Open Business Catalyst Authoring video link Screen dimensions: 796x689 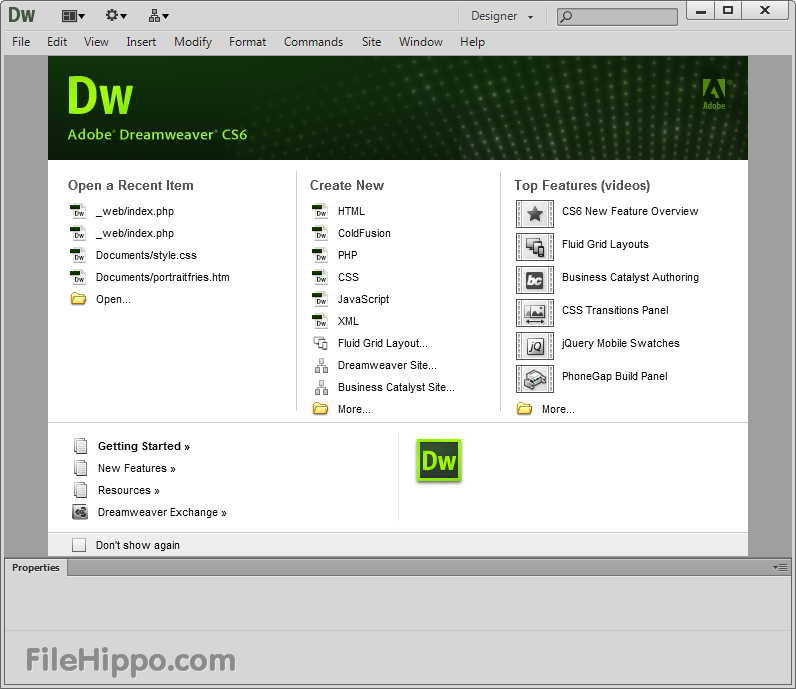(x=631, y=277)
